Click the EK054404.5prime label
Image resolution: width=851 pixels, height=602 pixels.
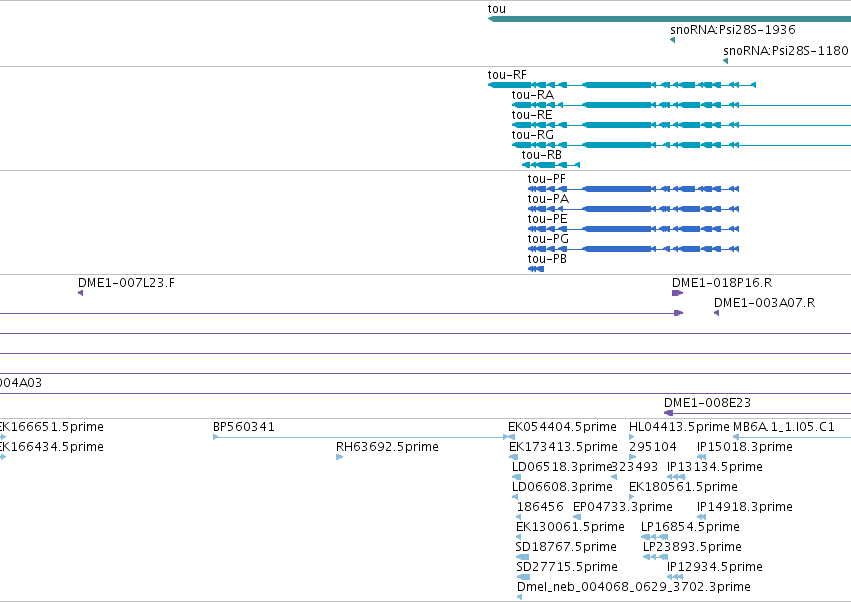[562, 427]
